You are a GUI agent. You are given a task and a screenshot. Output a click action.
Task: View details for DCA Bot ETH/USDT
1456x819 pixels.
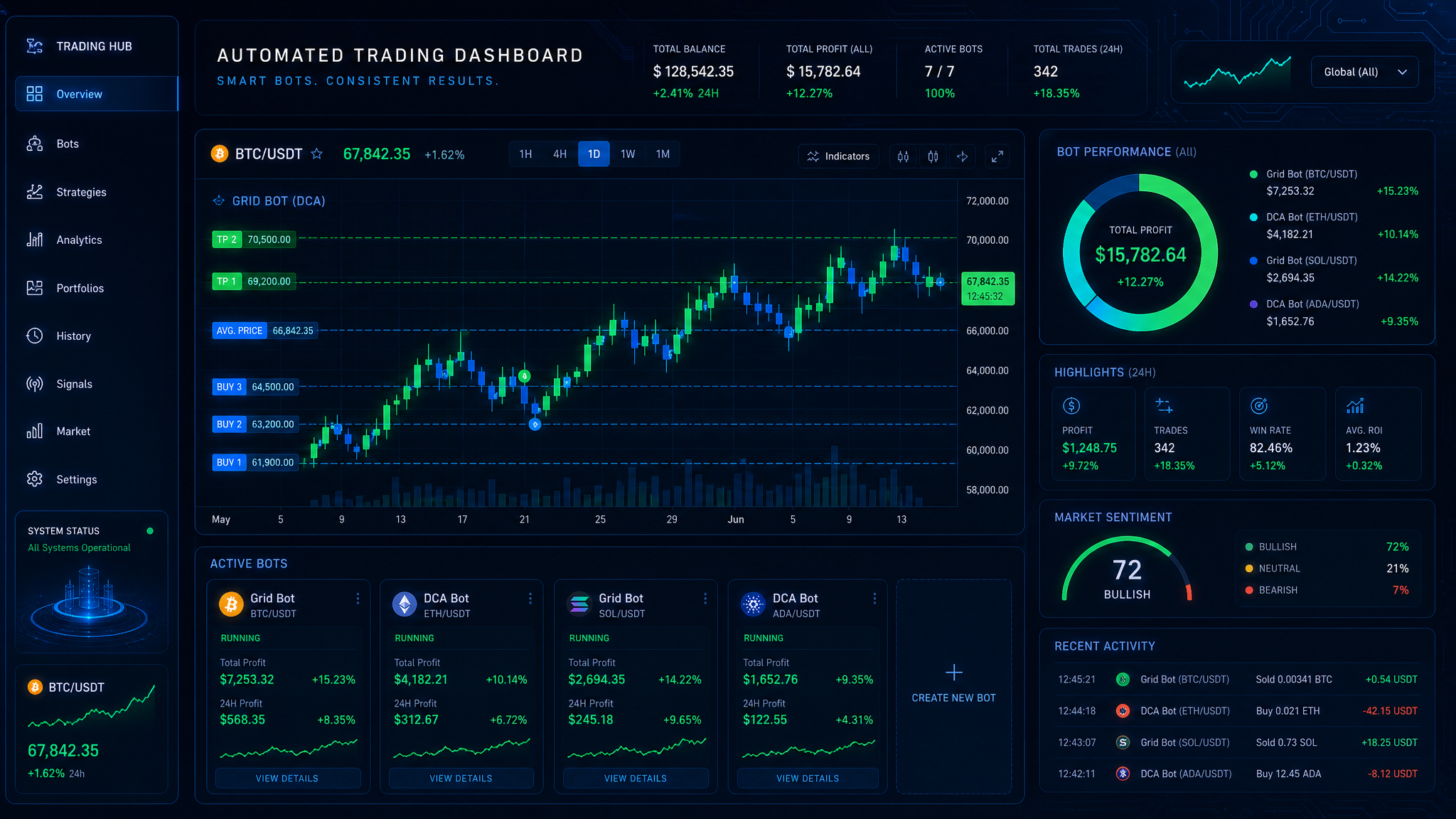pyautogui.click(x=461, y=778)
